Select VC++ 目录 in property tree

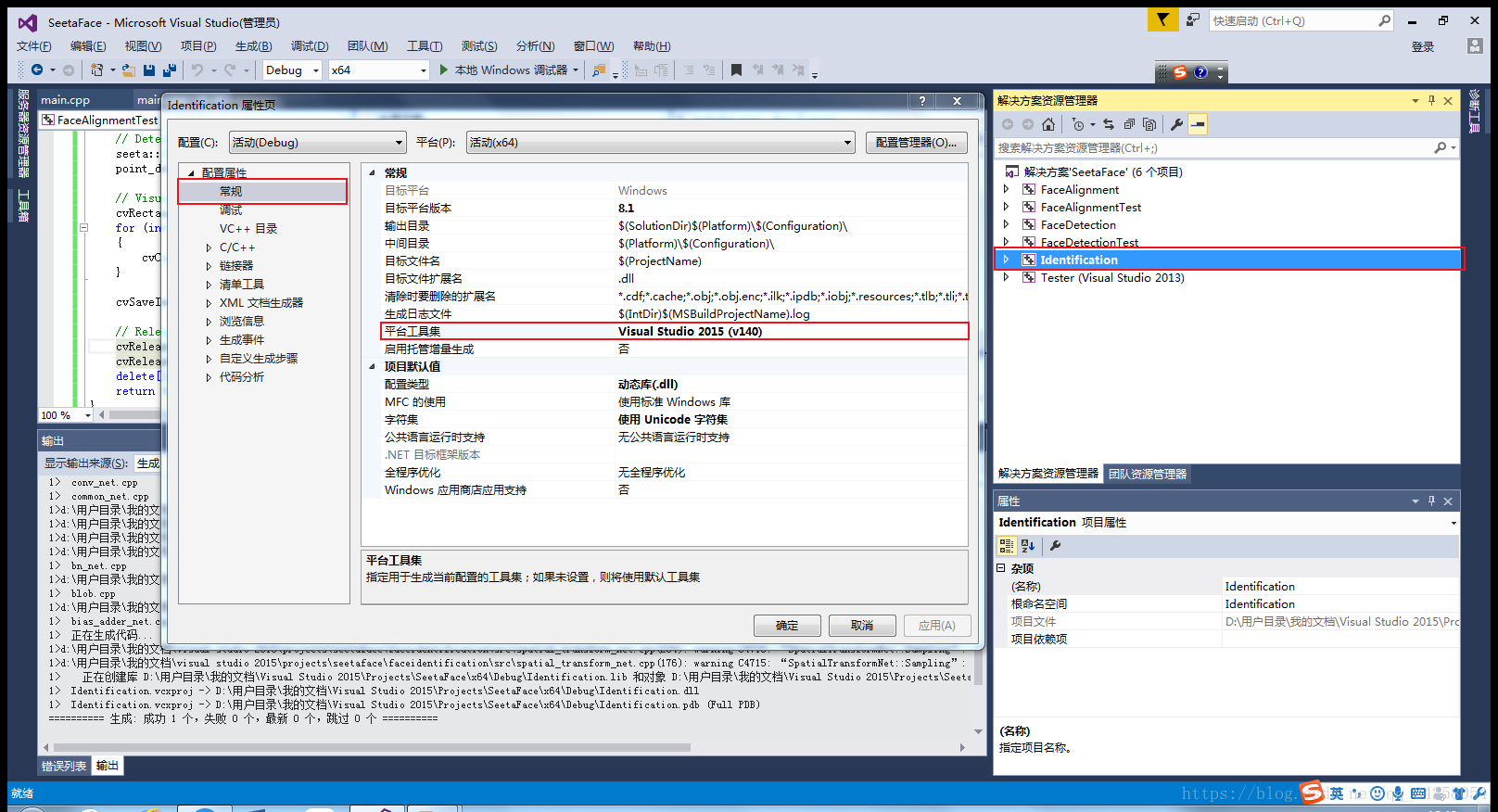point(248,229)
